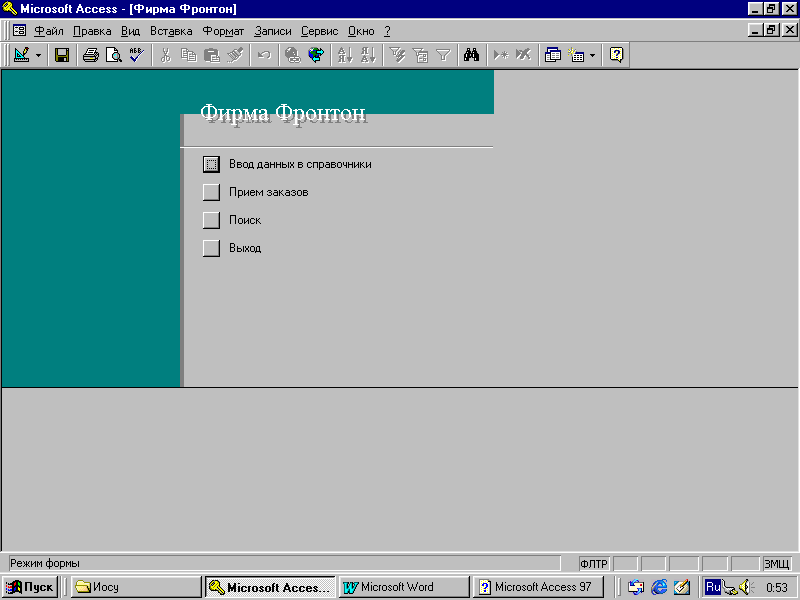The width and height of the screenshot is (800, 600).
Task: Open the Окно menu
Action: (x=361, y=31)
